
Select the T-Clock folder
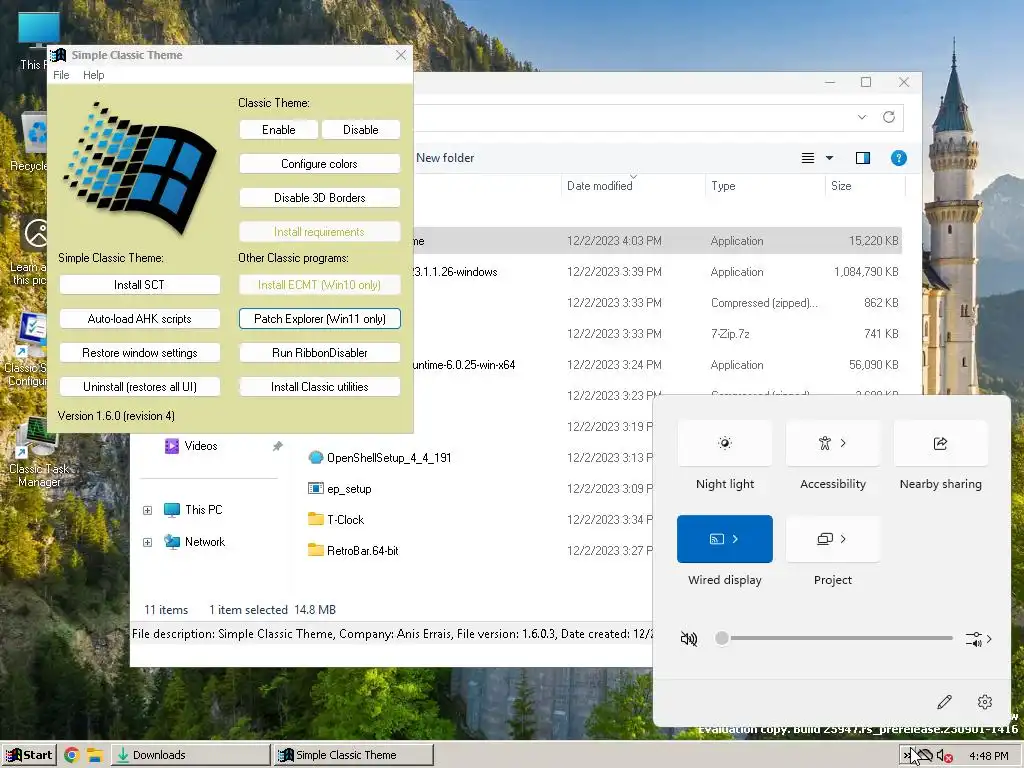pyautogui.click(x=345, y=519)
